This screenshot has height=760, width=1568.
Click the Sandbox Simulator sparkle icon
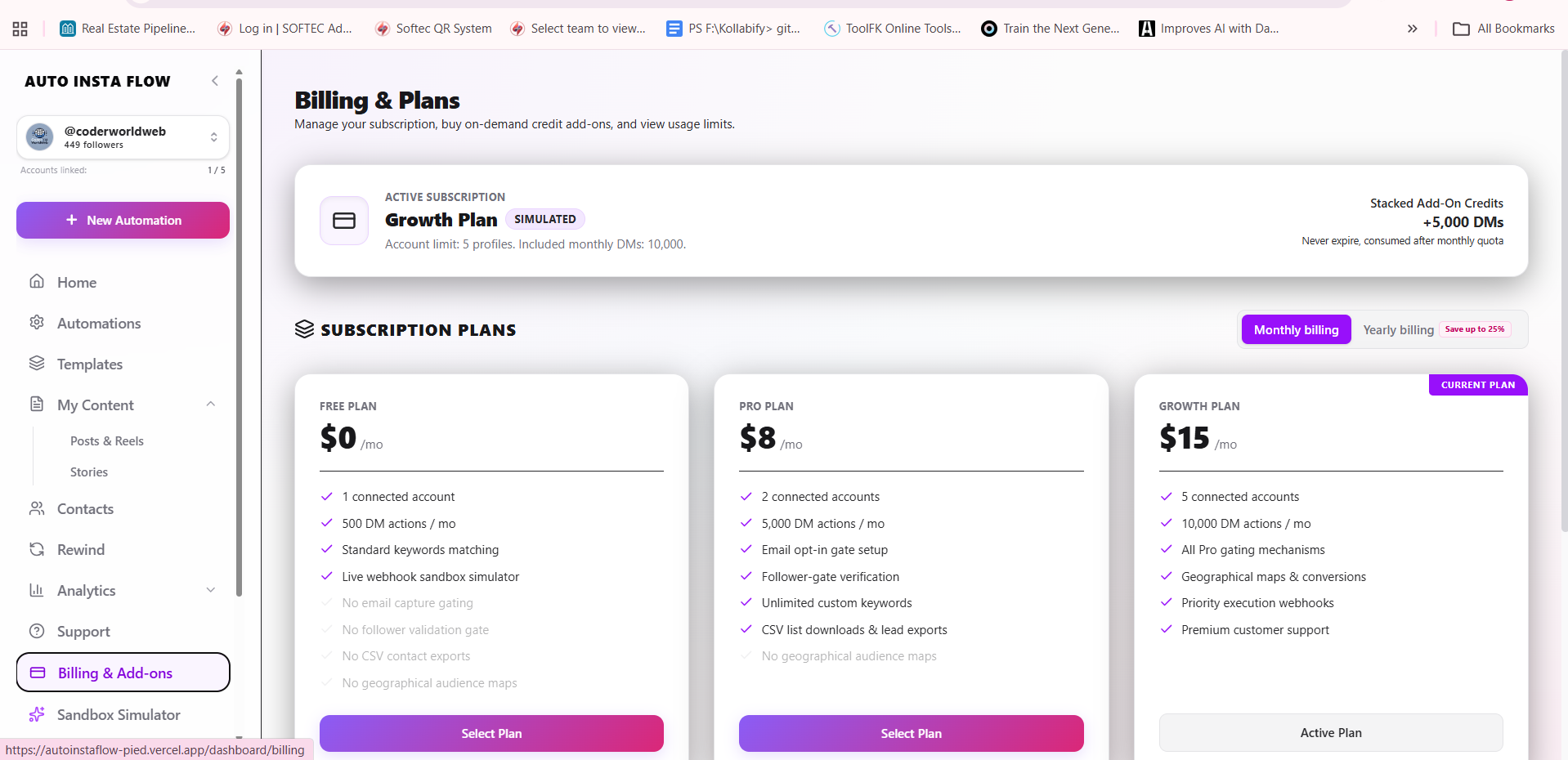pos(37,714)
